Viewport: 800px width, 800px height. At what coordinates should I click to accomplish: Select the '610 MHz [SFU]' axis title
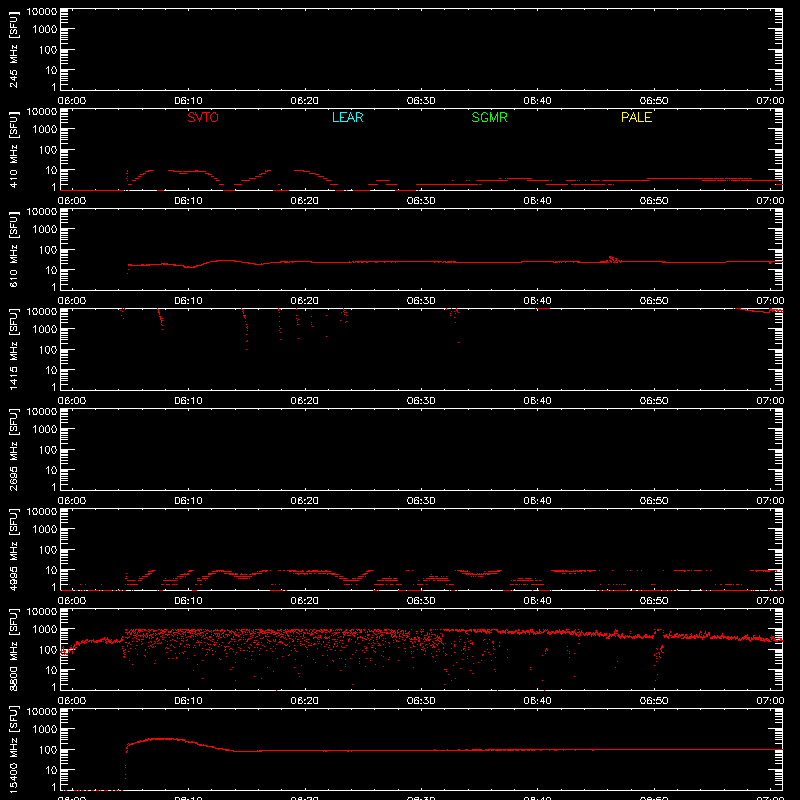tap(14, 249)
